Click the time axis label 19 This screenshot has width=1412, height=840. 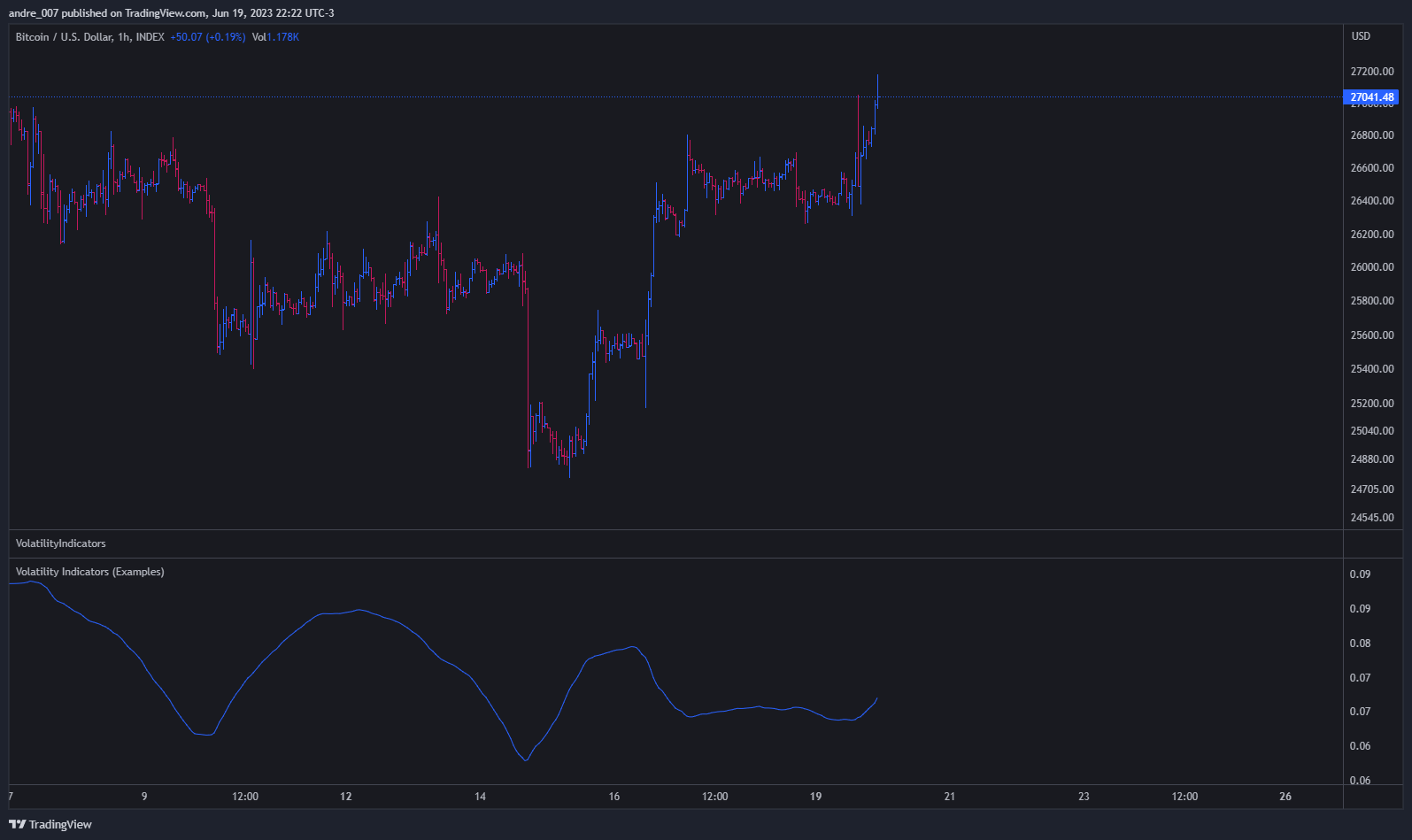(x=815, y=797)
